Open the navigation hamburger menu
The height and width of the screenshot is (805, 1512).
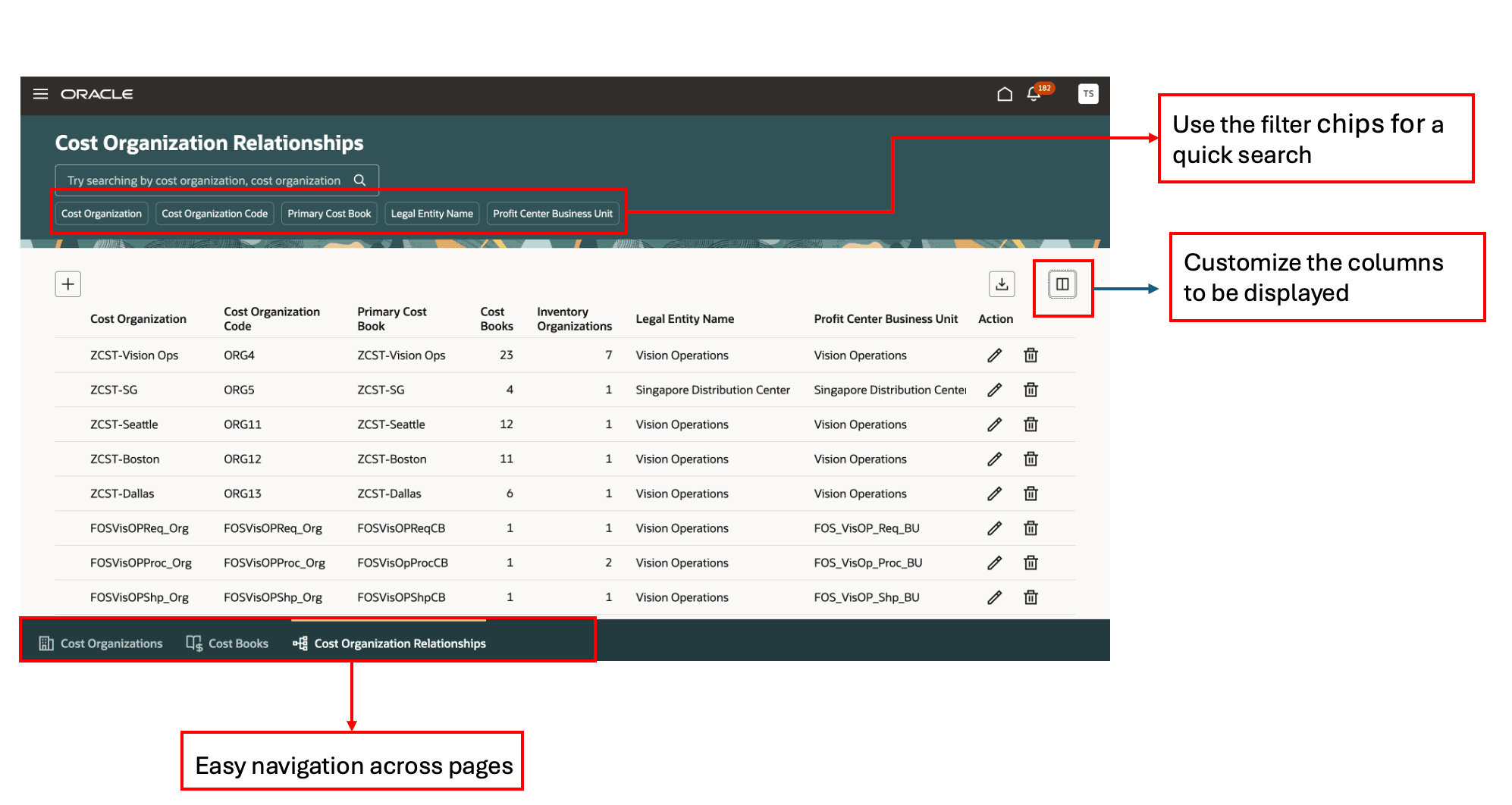click(x=40, y=94)
